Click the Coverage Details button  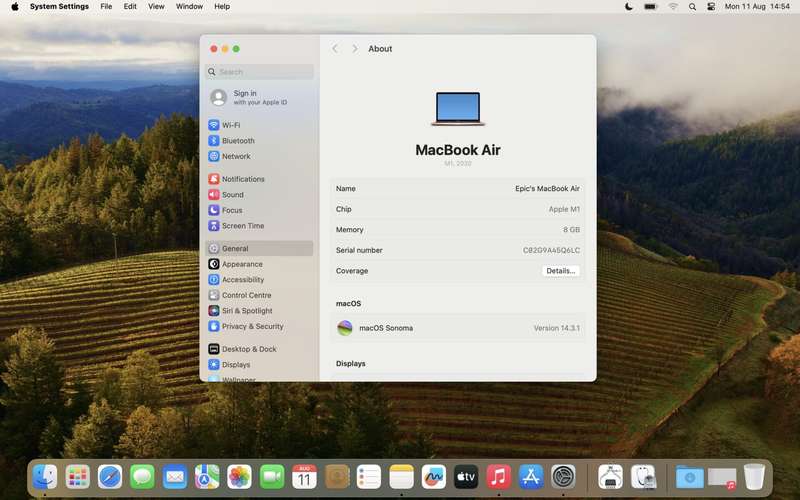pos(560,271)
